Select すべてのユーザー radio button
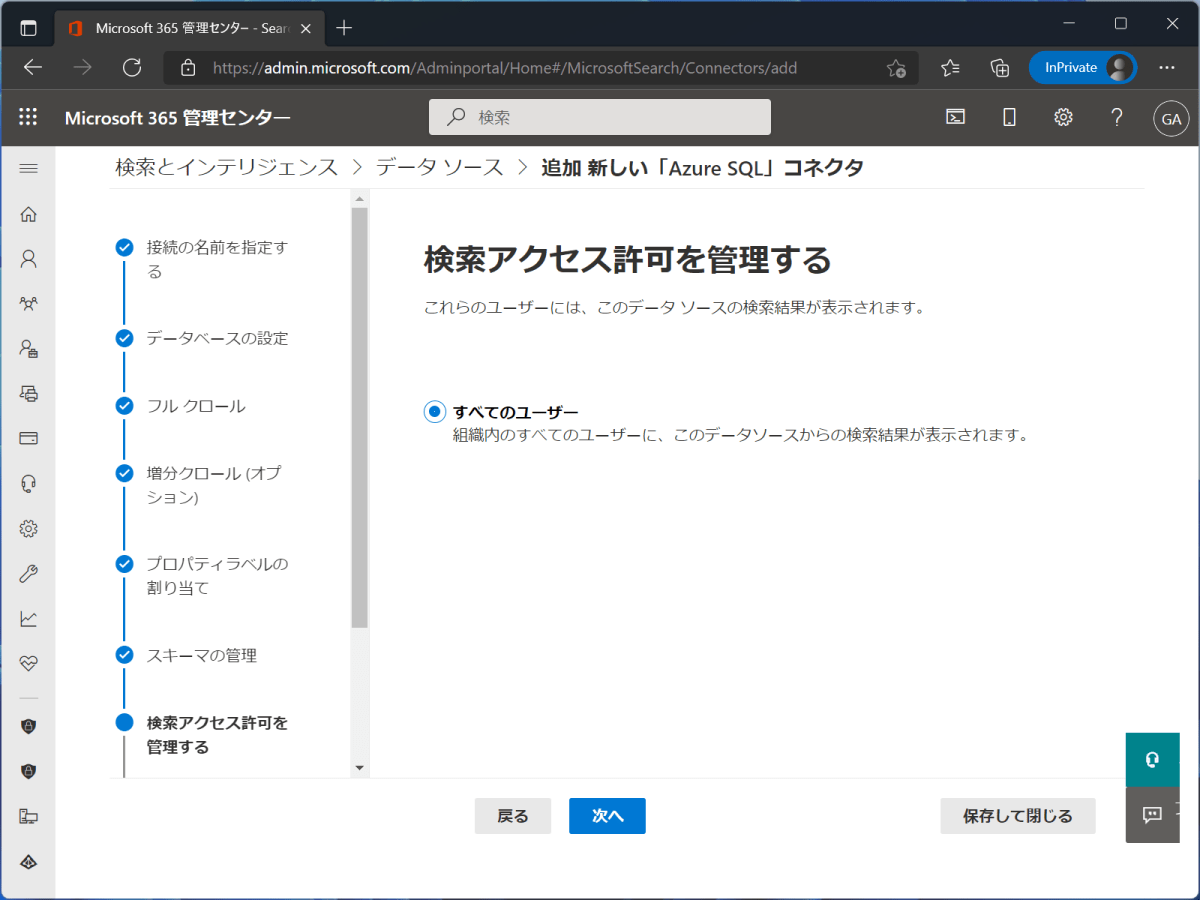The height and width of the screenshot is (900, 1200). (434, 411)
